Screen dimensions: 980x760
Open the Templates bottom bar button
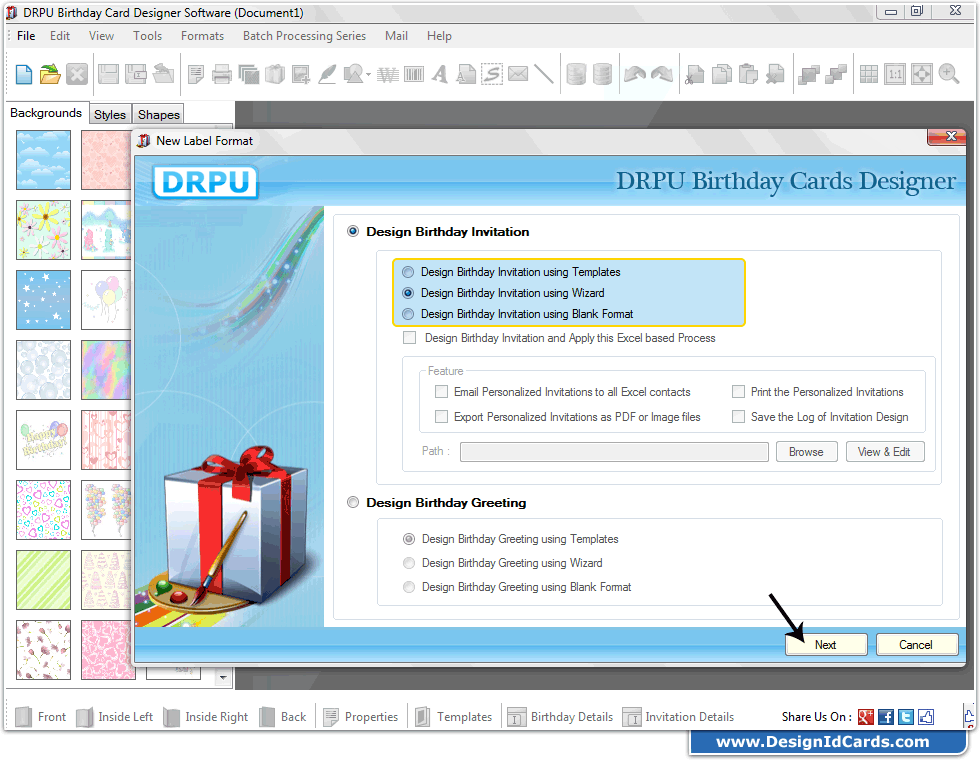tap(453, 717)
